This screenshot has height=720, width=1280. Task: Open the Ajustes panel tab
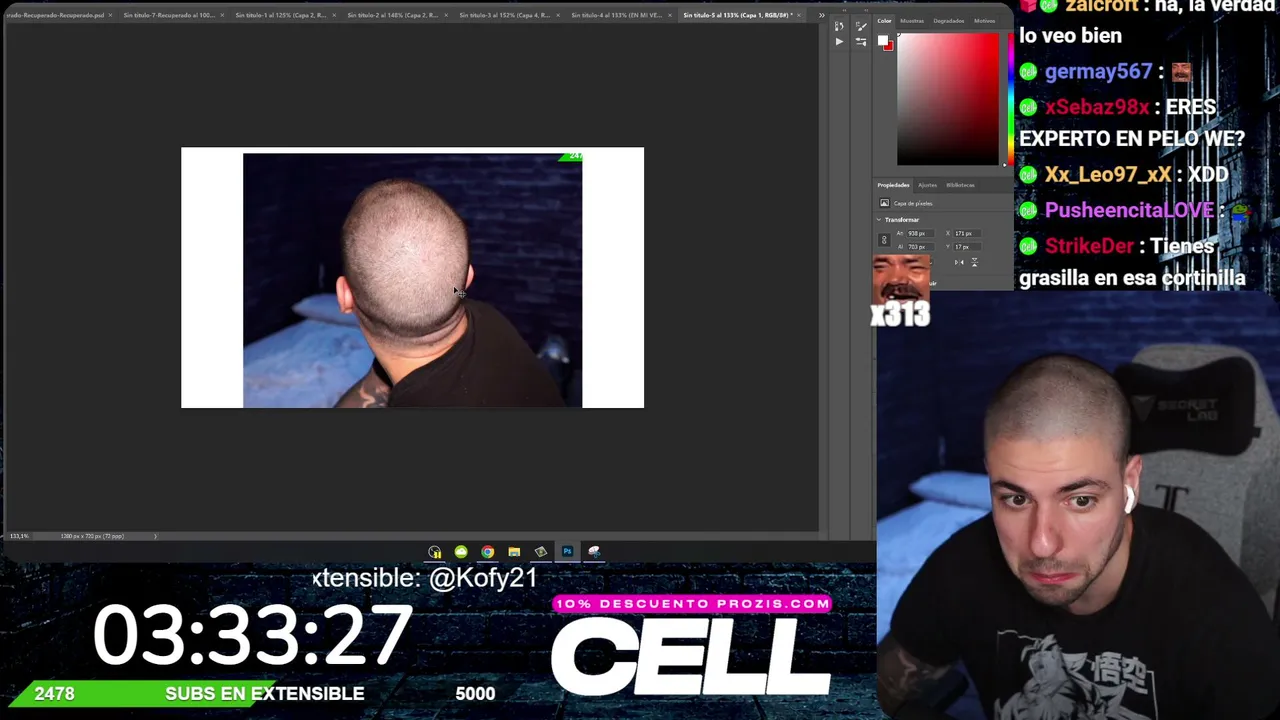pyautogui.click(x=928, y=185)
